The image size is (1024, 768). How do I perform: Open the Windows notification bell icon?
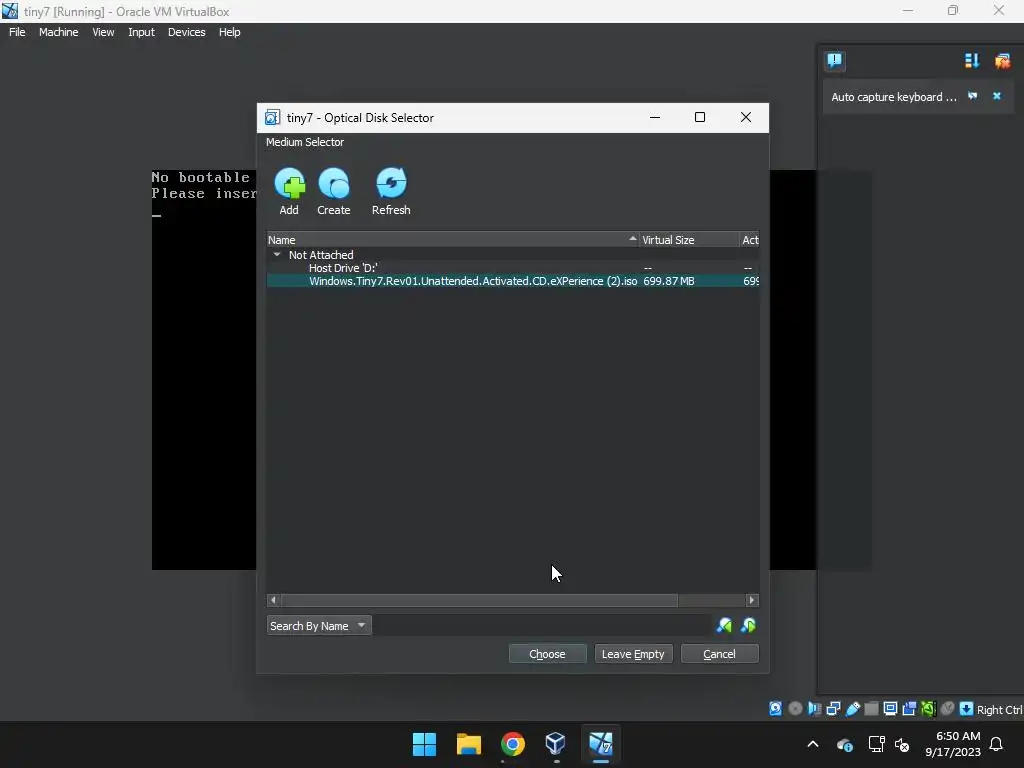coord(997,744)
